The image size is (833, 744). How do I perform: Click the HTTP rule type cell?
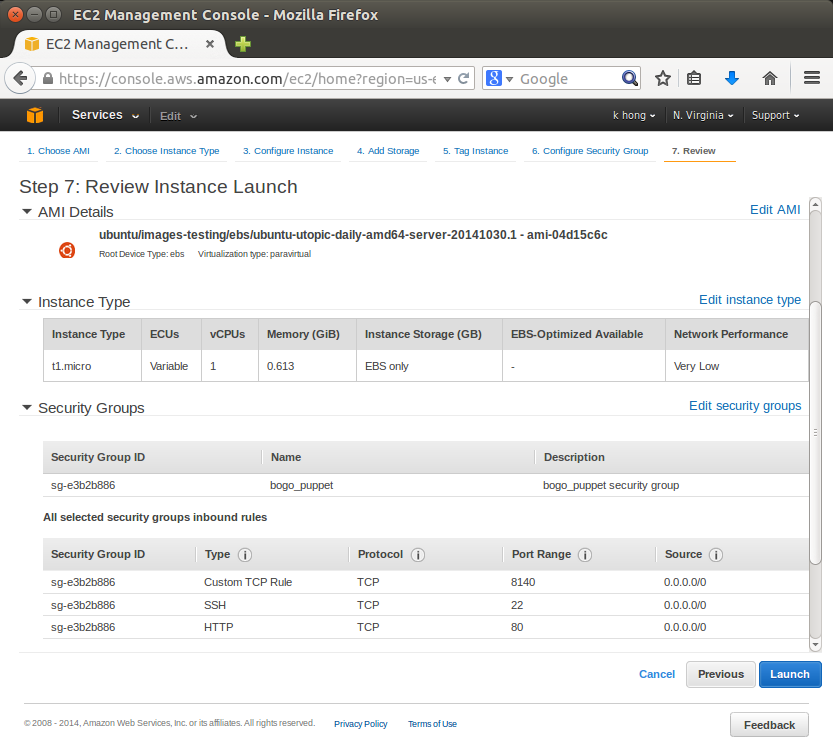[x=218, y=627]
